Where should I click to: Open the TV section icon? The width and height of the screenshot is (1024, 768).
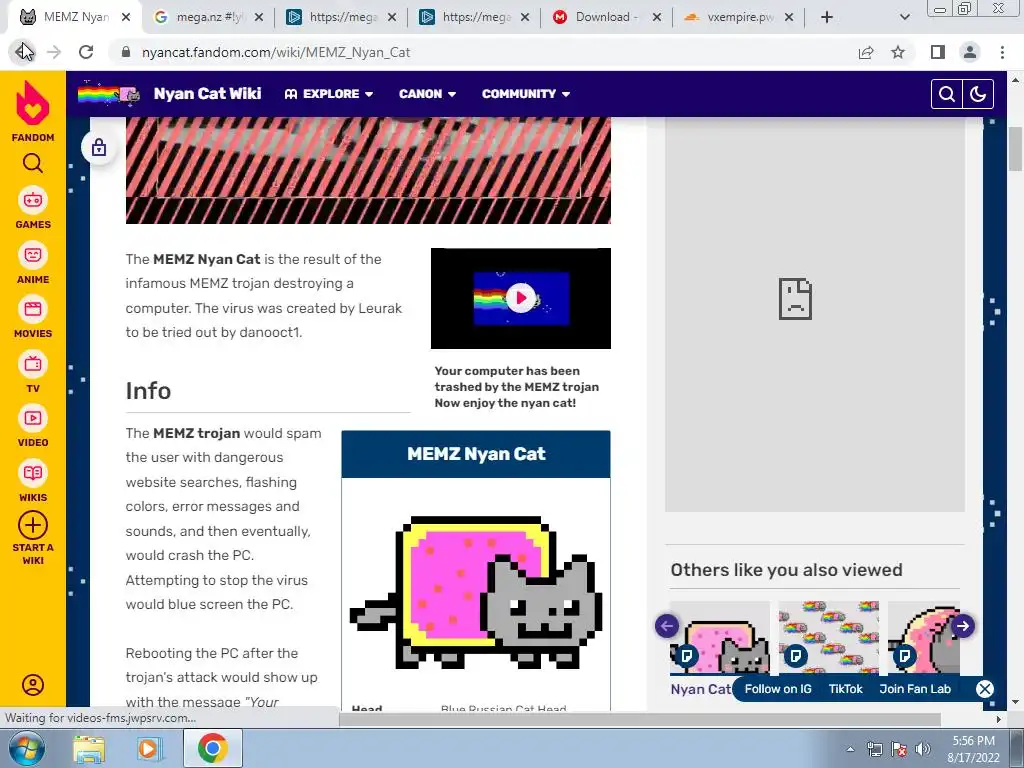(x=33, y=364)
